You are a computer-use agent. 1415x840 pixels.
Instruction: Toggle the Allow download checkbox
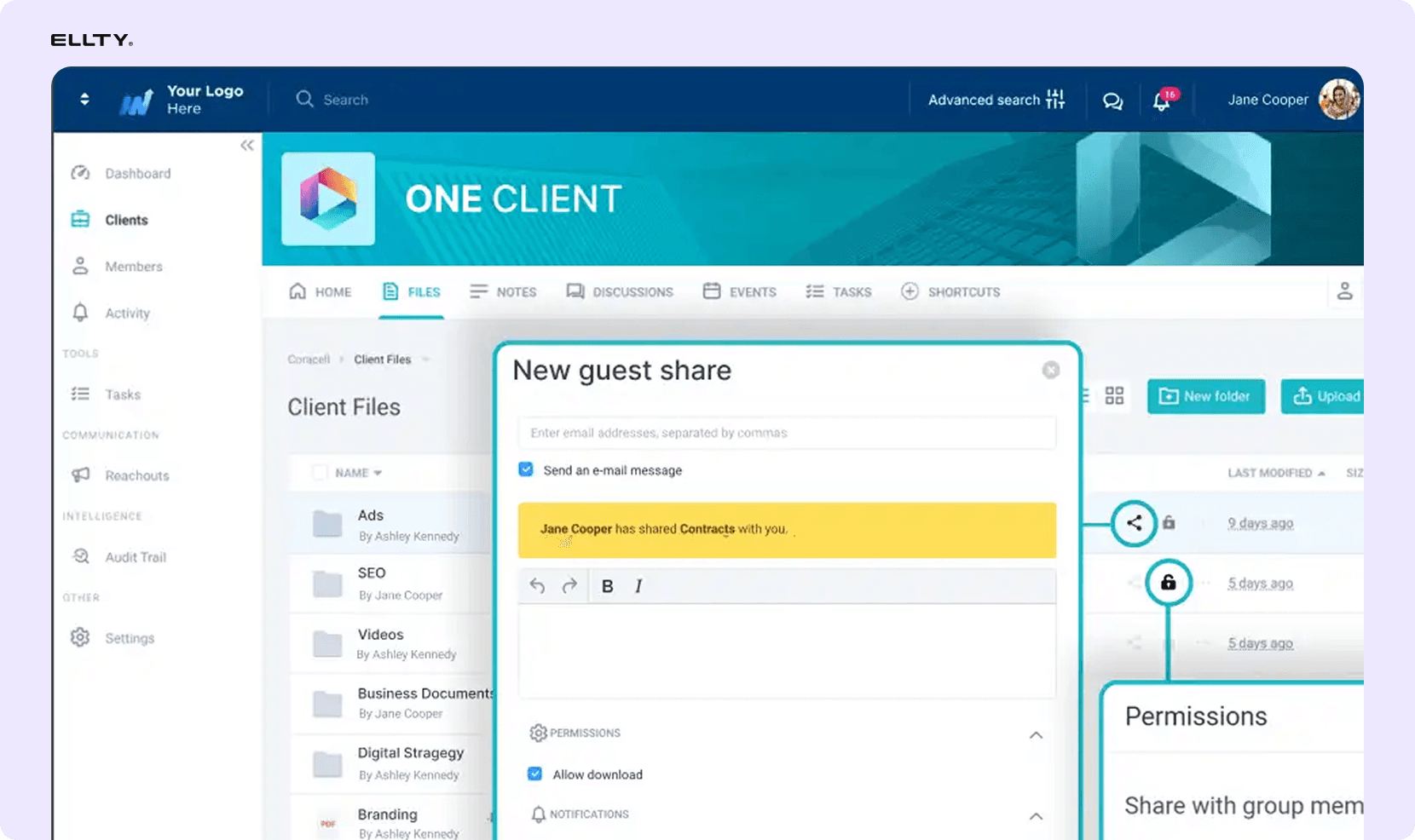click(534, 774)
